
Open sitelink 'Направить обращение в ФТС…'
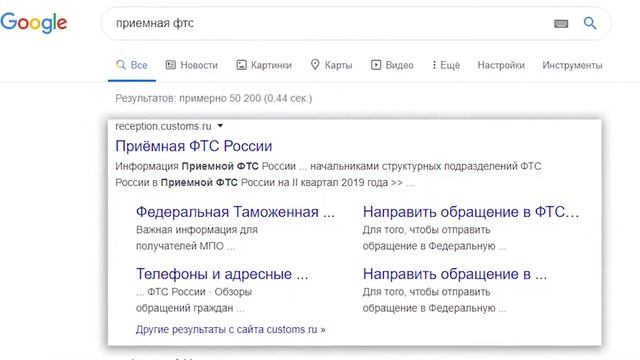click(471, 212)
